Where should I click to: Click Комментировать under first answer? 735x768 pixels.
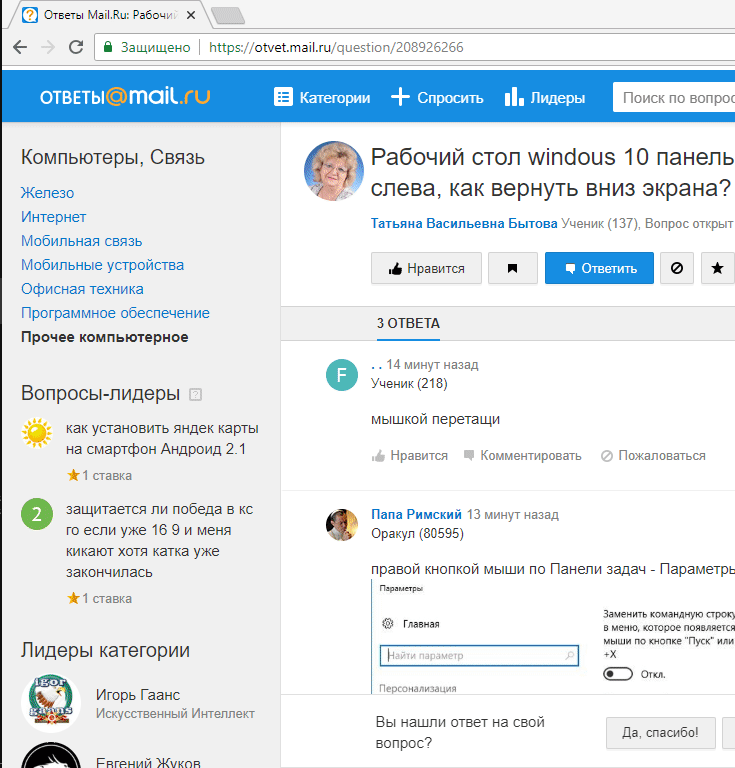click(x=522, y=456)
